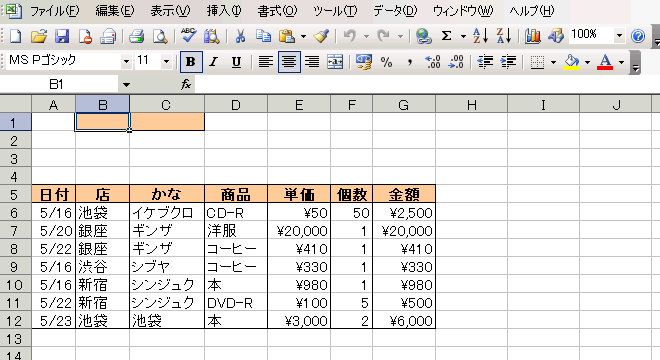Toggle Bold formatting button

(x=190, y=62)
